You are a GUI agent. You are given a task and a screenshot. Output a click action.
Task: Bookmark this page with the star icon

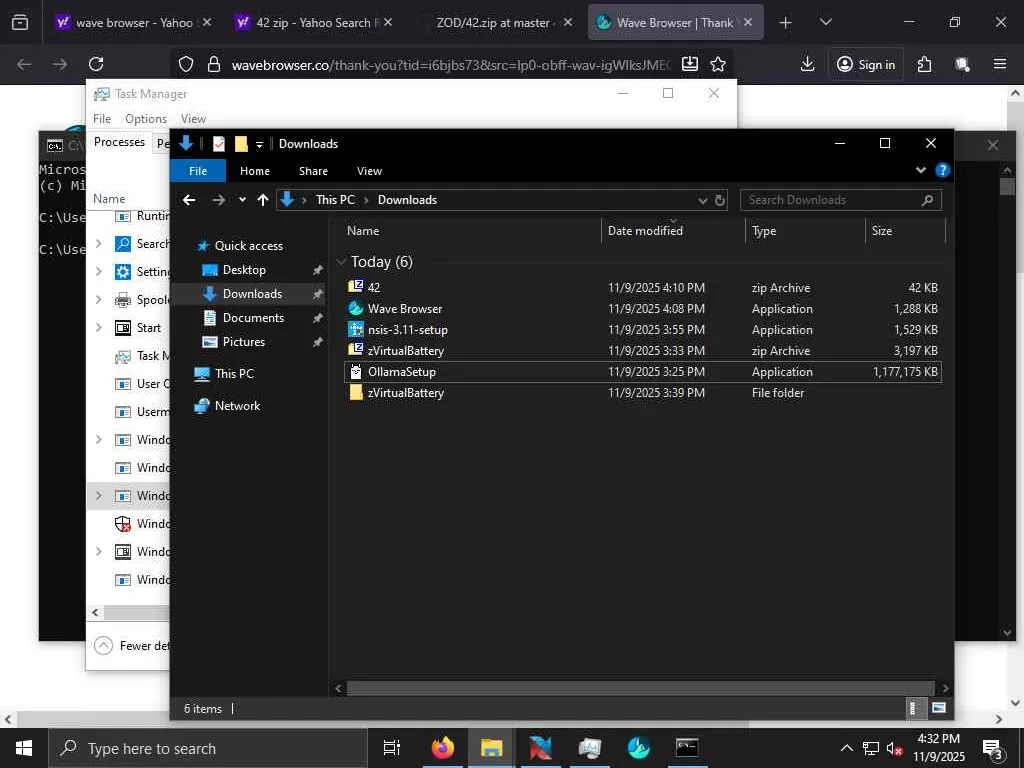718,64
